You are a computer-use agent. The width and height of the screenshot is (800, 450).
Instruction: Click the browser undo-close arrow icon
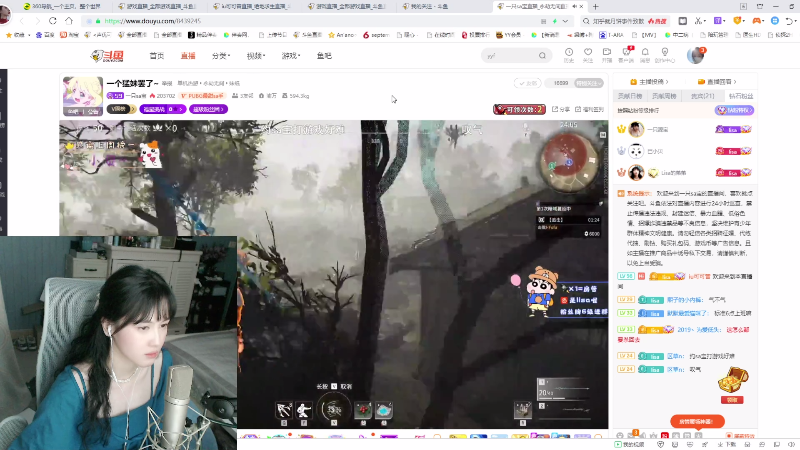click(x=790, y=21)
